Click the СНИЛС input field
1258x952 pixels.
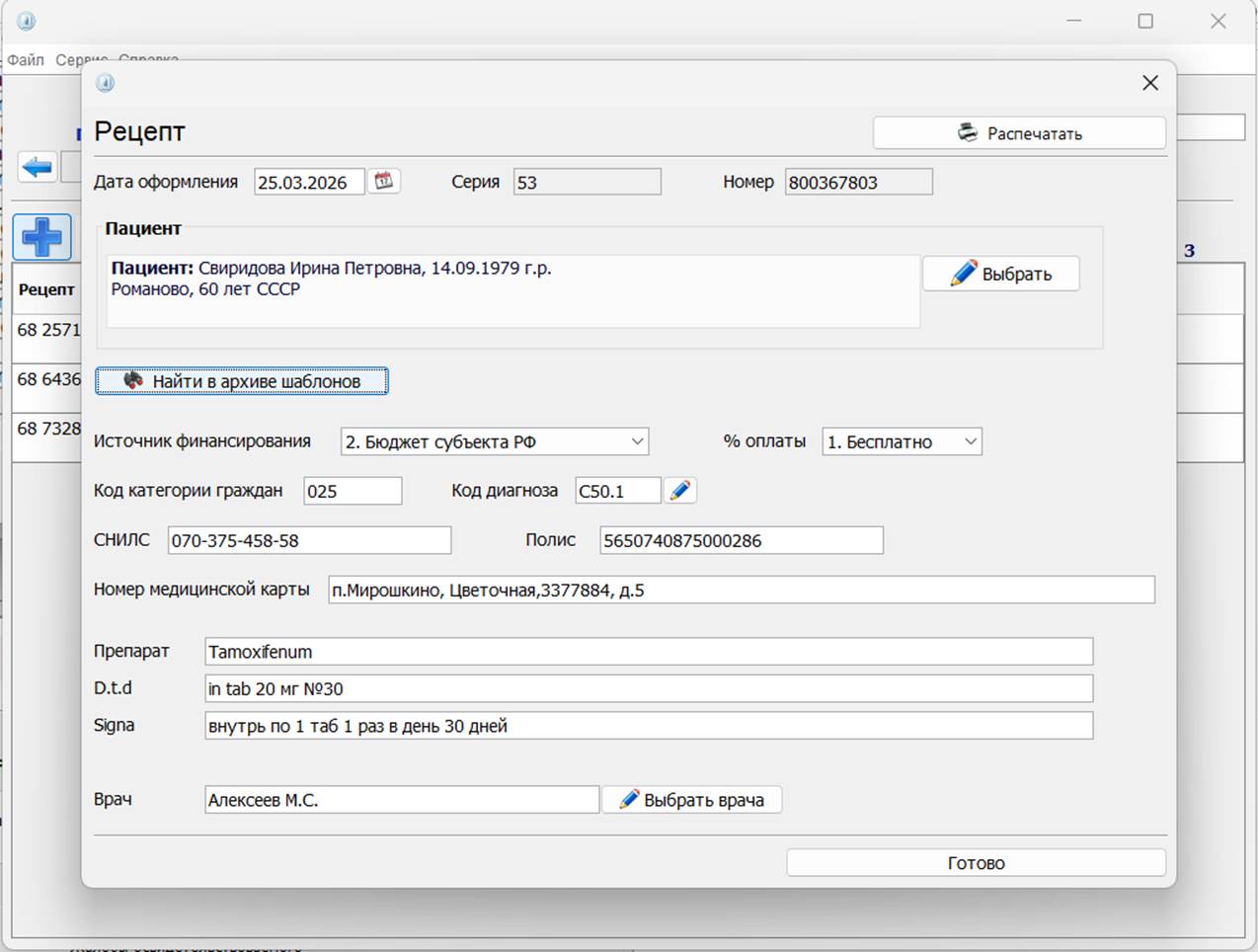point(308,541)
